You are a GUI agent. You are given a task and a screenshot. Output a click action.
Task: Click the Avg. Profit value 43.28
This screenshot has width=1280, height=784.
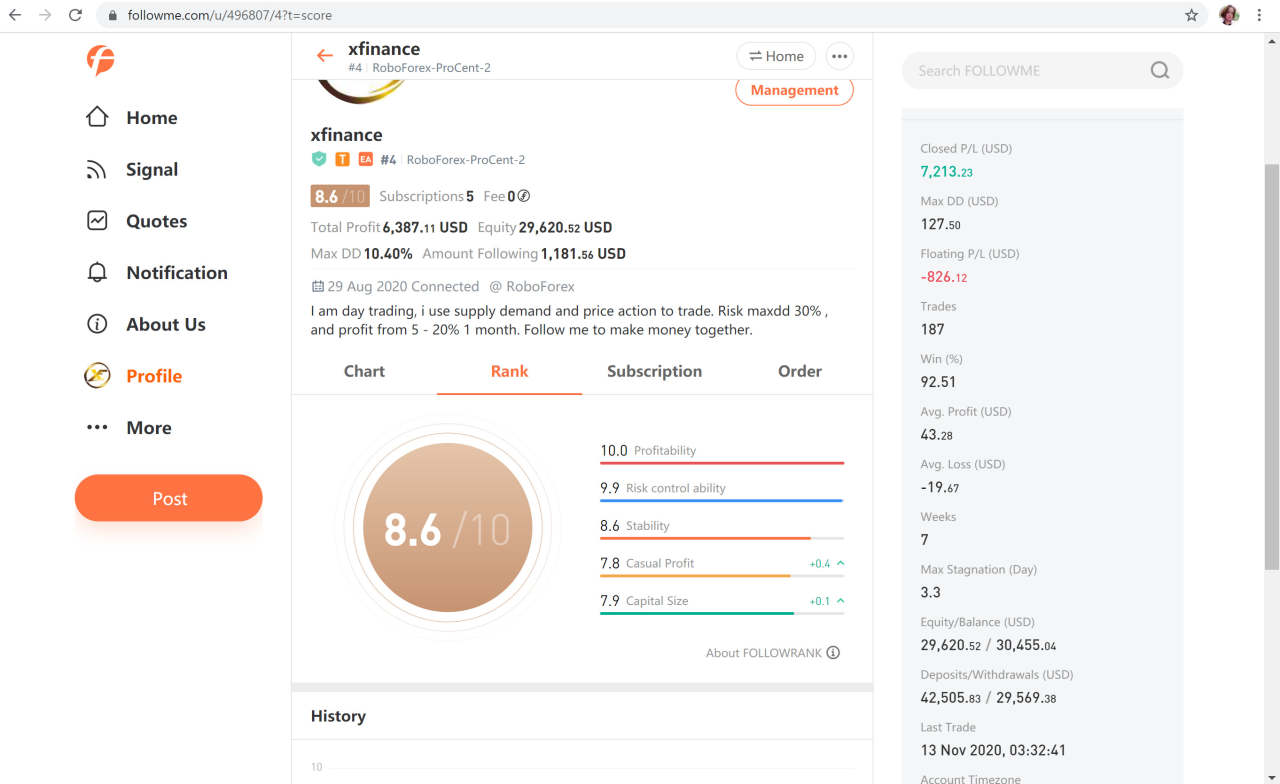[937, 435]
